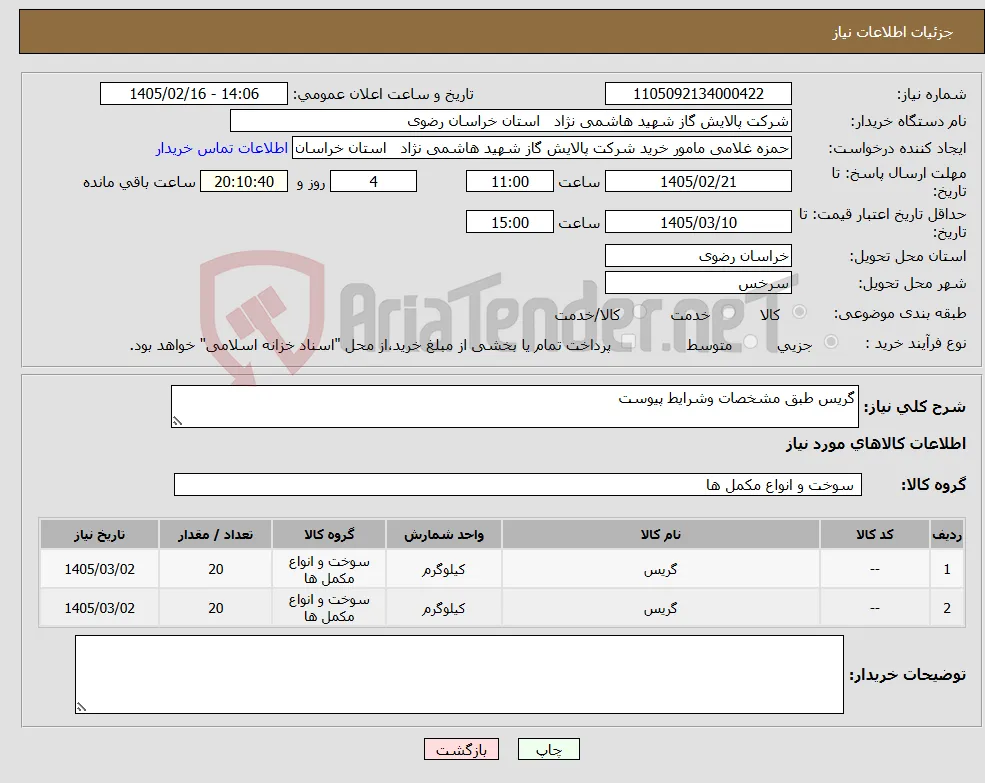The image size is (985, 783).
Task: Click the buyer notes textarea
Action: click(x=459, y=674)
